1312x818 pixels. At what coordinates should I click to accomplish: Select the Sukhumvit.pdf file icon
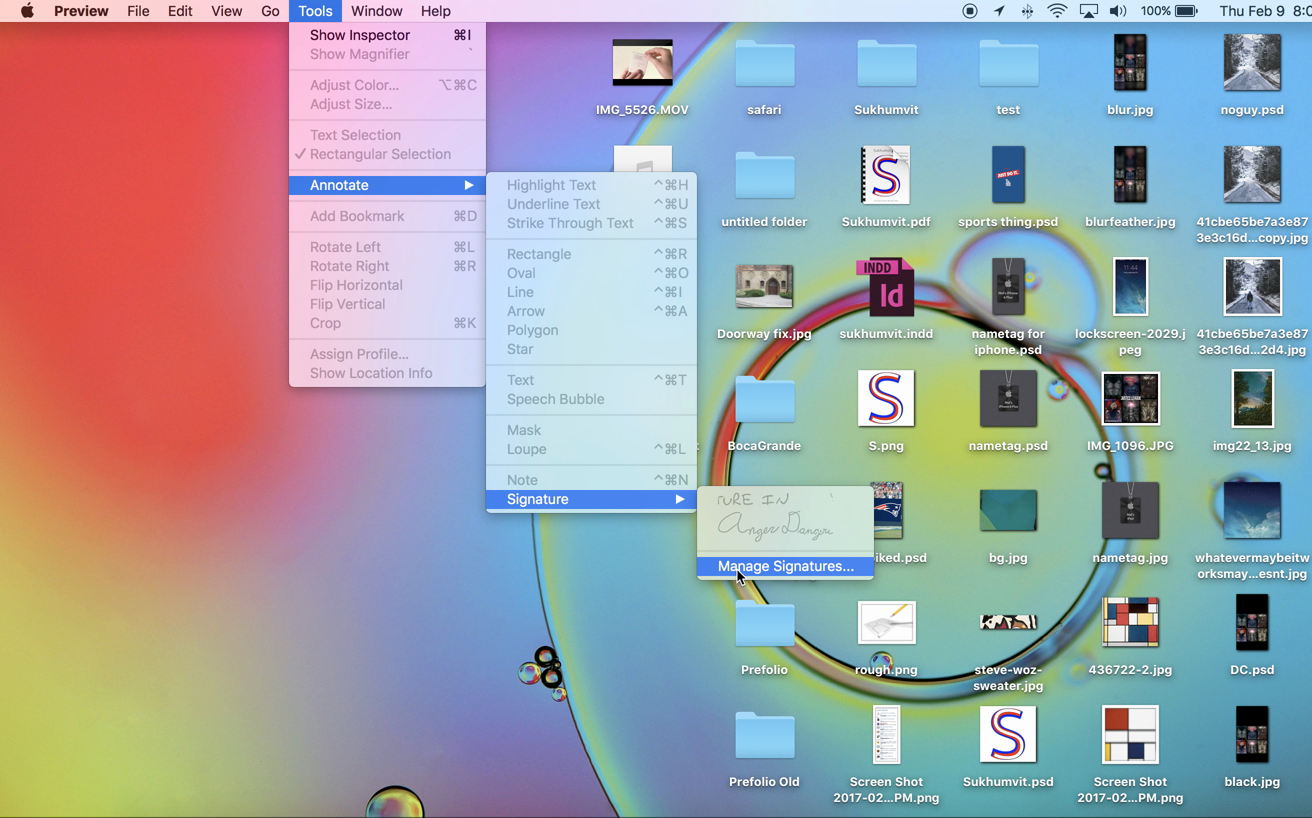pos(886,175)
